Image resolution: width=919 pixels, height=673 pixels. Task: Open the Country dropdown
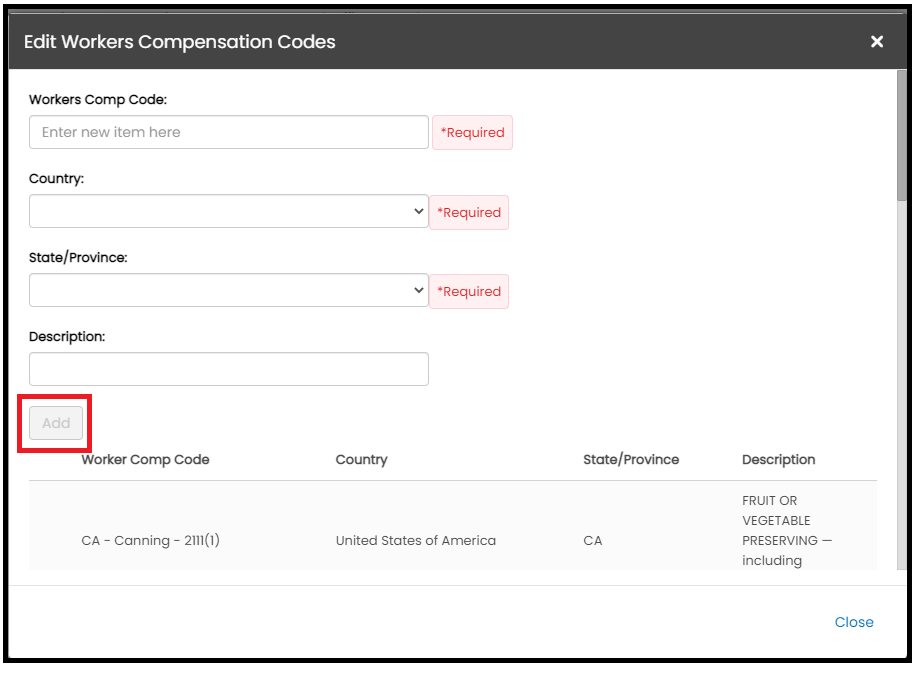pyautogui.click(x=228, y=211)
